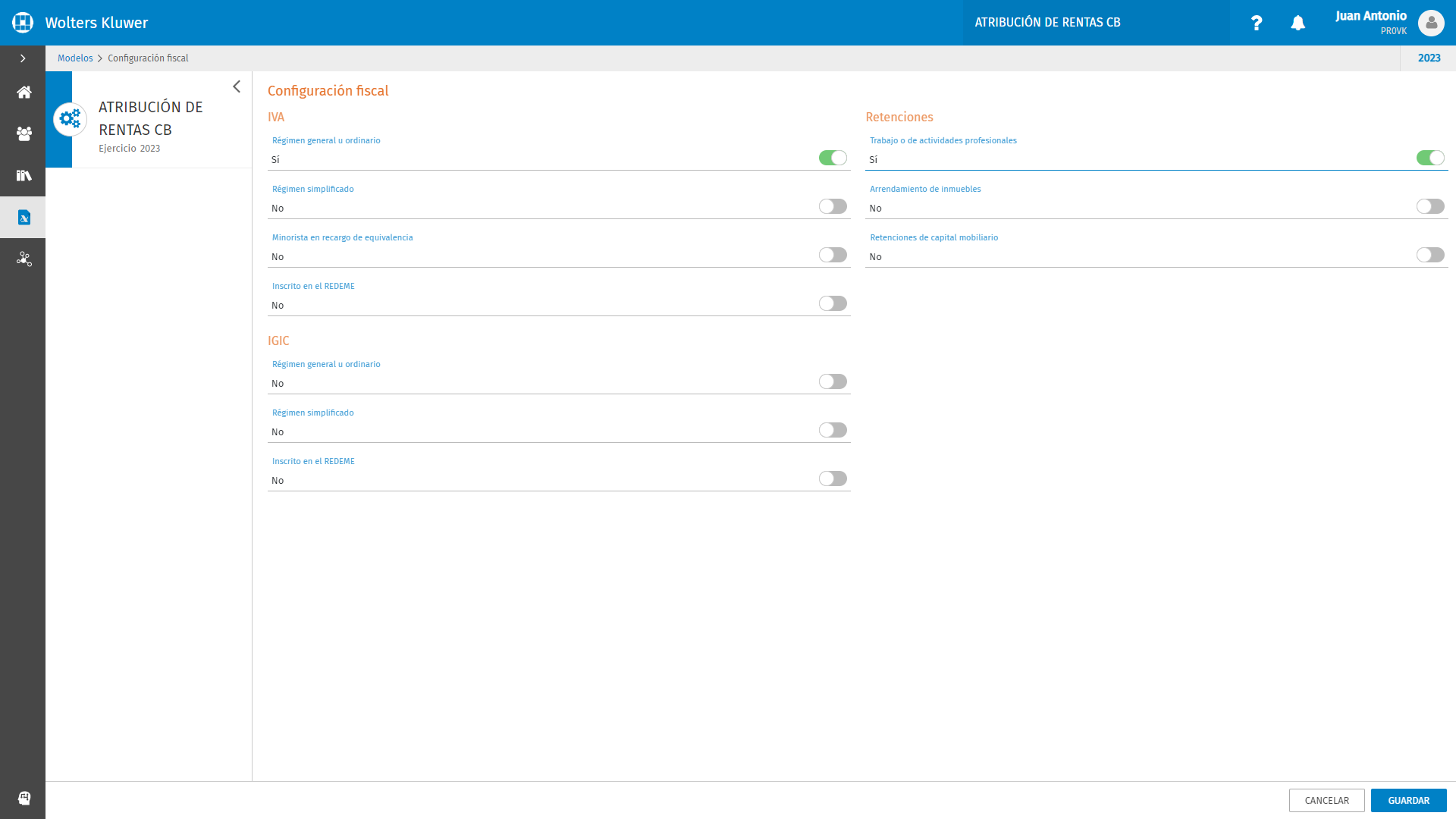This screenshot has width=1456, height=819.
Task: Collapse the Atribución de Rentas CB panel
Action: (237, 86)
